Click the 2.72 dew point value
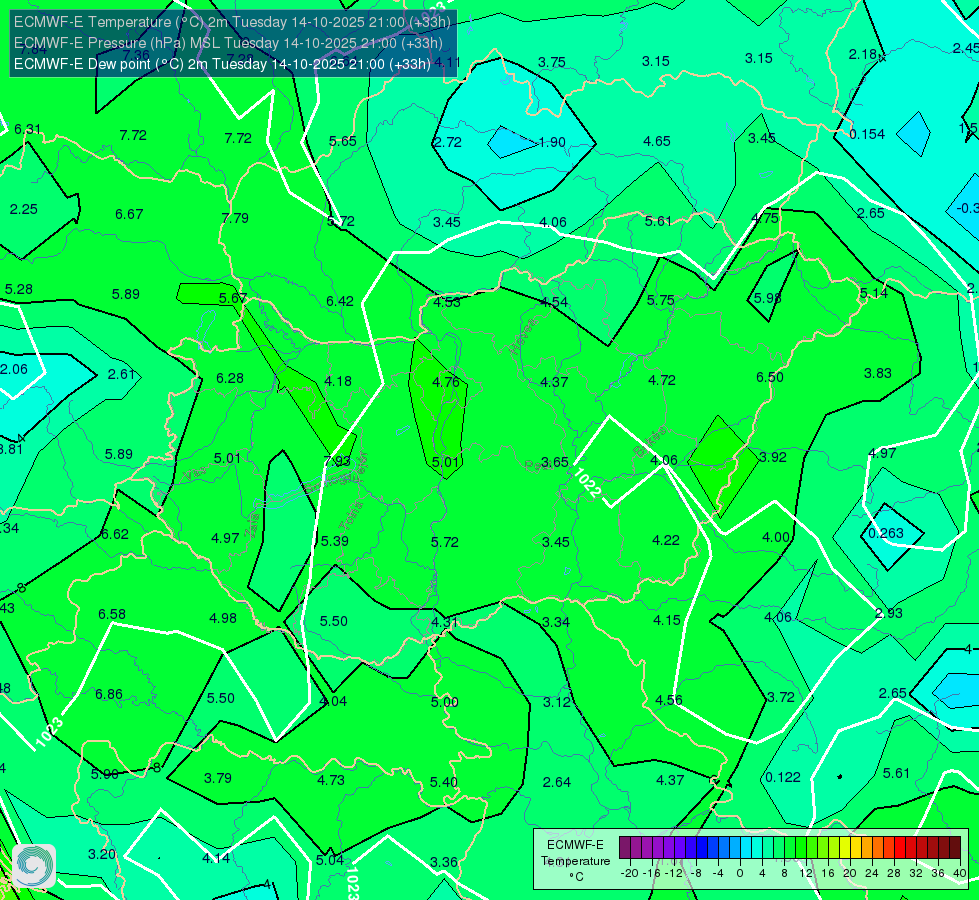The height and width of the screenshot is (900, 979). (x=448, y=142)
